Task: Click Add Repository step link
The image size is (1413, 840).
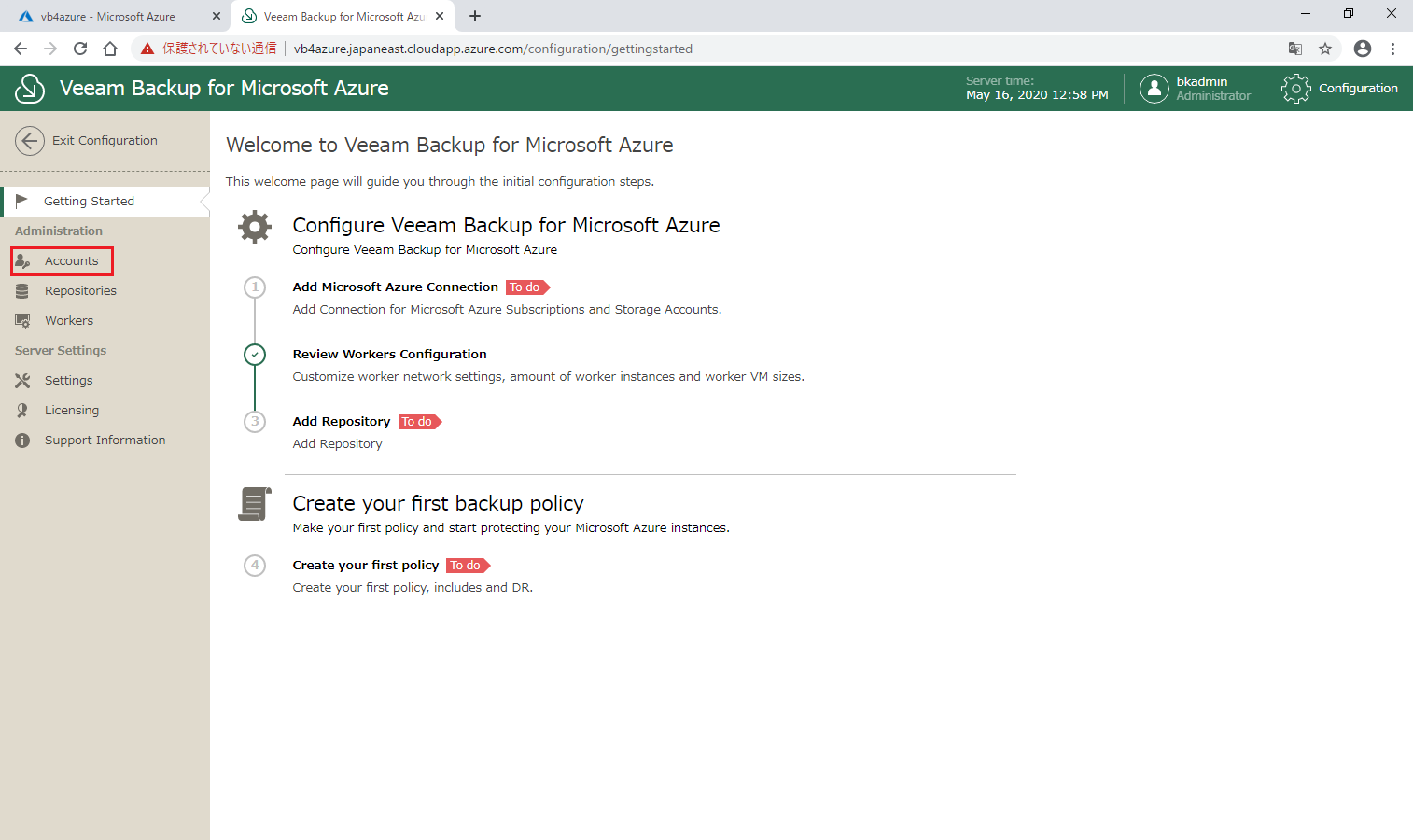Action: pyautogui.click(x=341, y=422)
